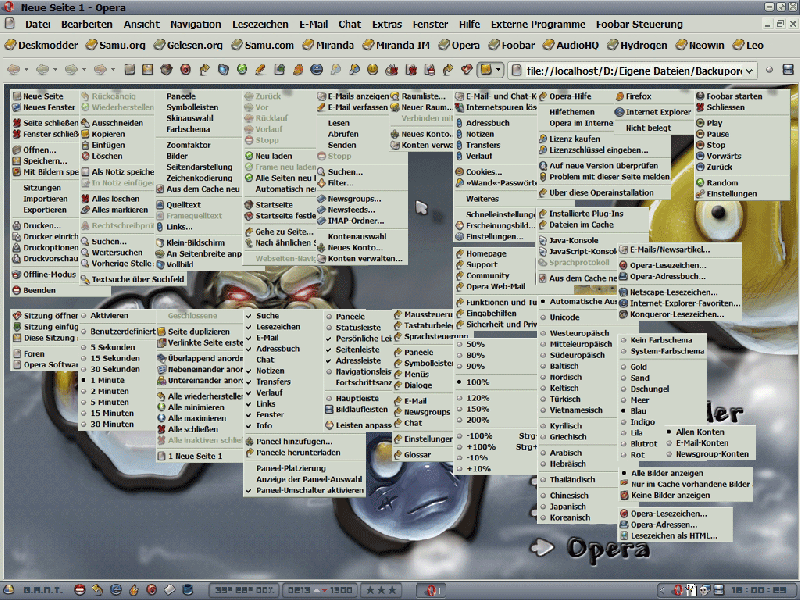Open the 'Sitzungen' submenu
This screenshot has width=800, height=600.
pos(42,188)
